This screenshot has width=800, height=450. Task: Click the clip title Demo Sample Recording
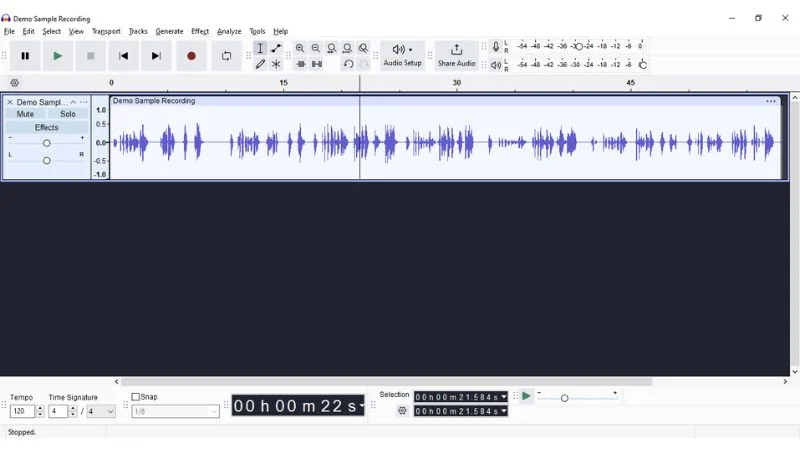[x=154, y=101]
